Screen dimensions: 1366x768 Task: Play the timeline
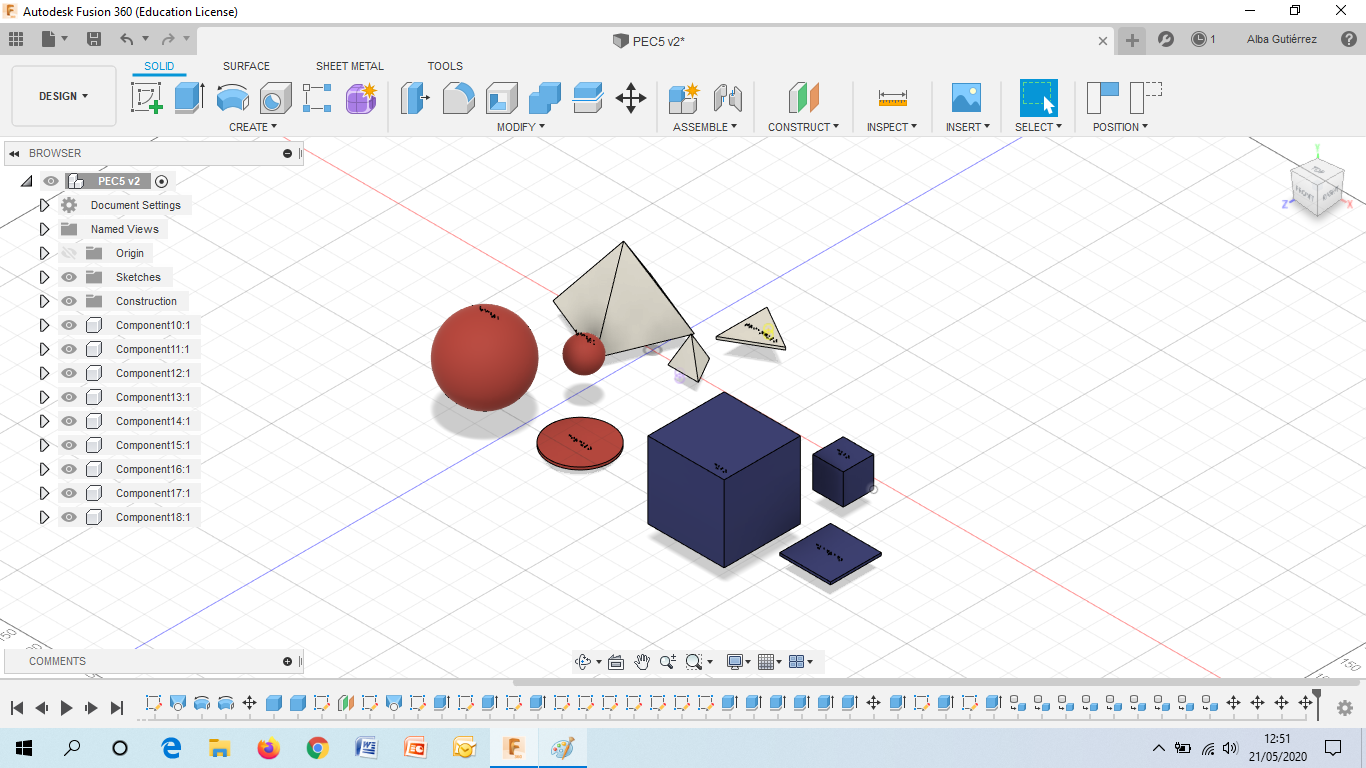66,708
